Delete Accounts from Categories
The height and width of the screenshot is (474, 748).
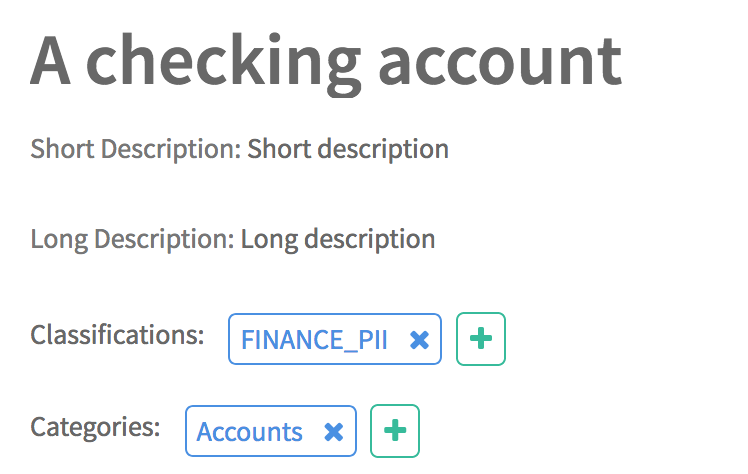pyautogui.click(x=334, y=432)
